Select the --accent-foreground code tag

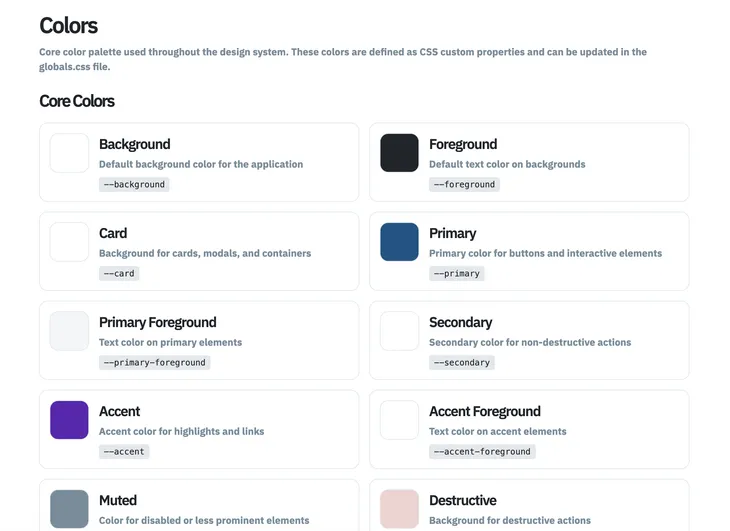click(x=482, y=452)
